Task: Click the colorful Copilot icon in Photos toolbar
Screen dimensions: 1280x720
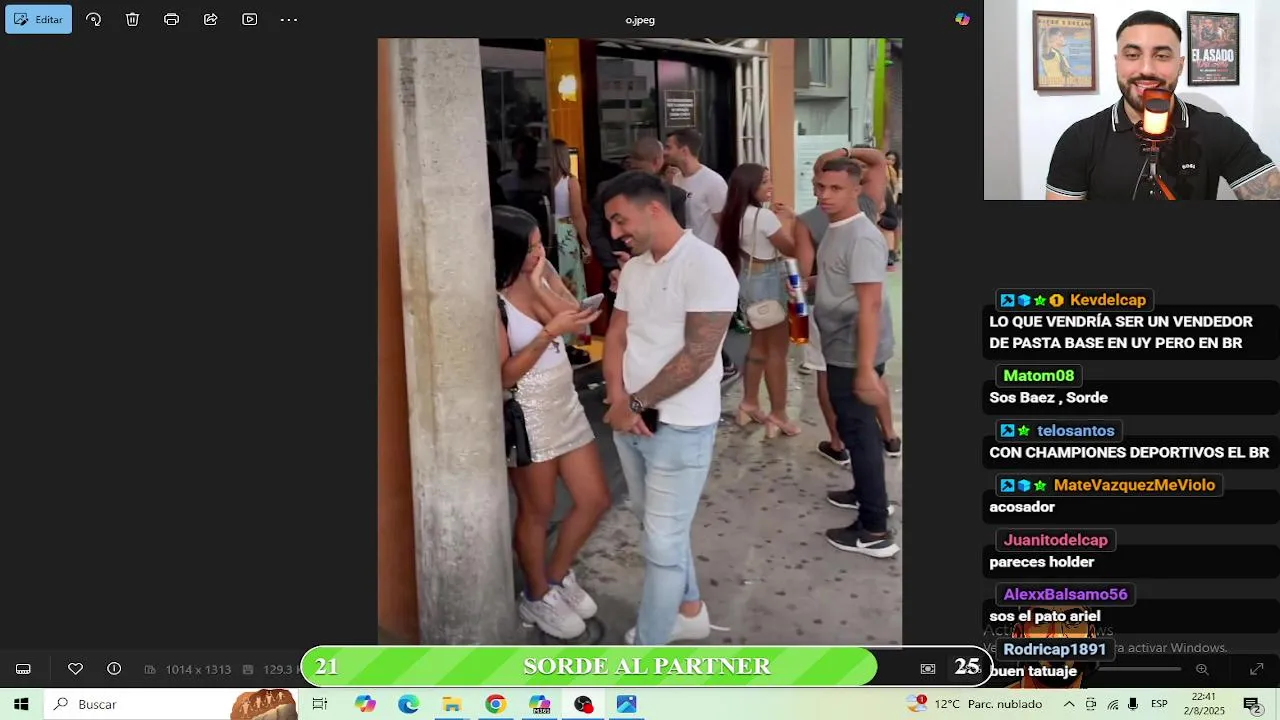Action: [x=962, y=19]
